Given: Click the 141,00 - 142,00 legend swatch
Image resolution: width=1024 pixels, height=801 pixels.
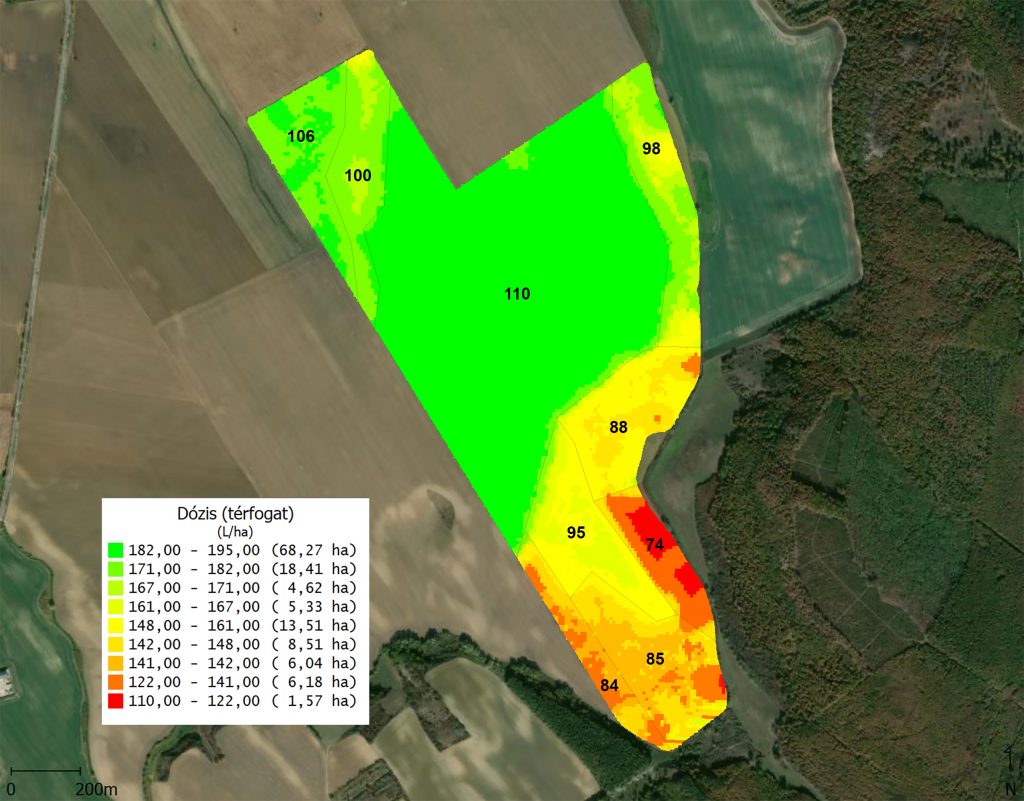Looking at the screenshot, I should 115,663.
